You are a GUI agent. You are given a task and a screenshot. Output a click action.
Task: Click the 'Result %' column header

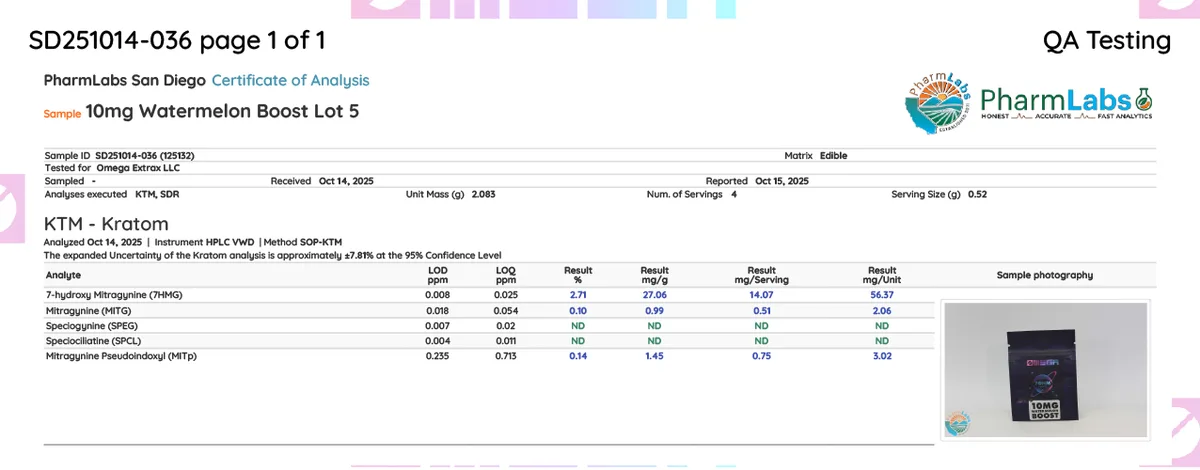point(578,275)
